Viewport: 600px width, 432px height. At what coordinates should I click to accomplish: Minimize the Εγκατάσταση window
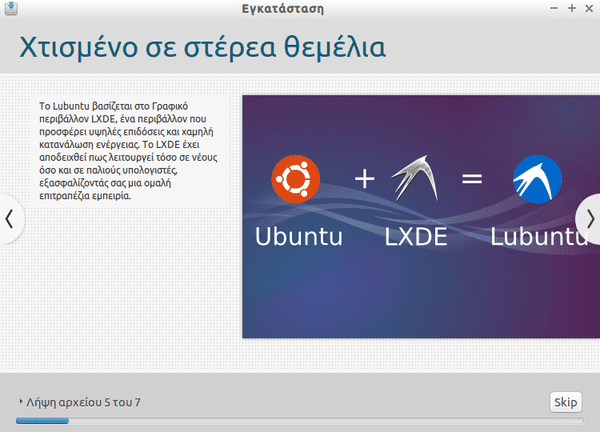[x=554, y=8]
